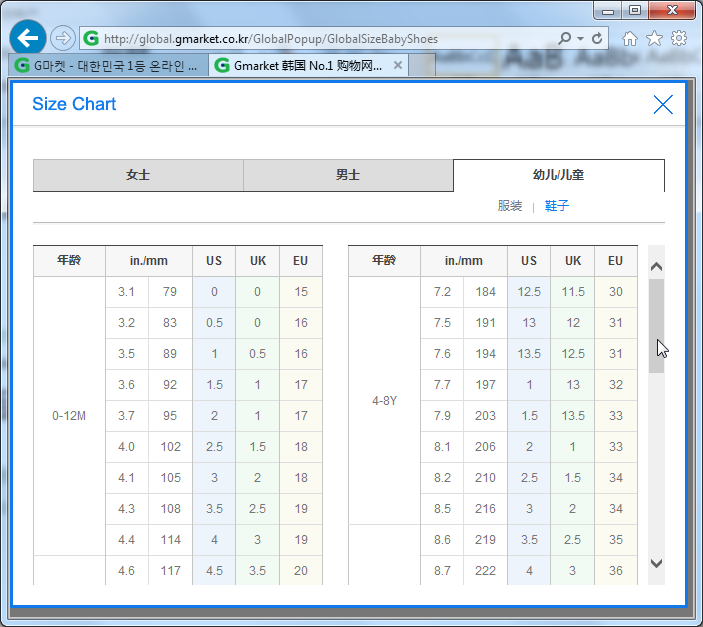Open the browser home page icon
Image resolution: width=703 pixels, height=627 pixels.
click(x=630, y=39)
